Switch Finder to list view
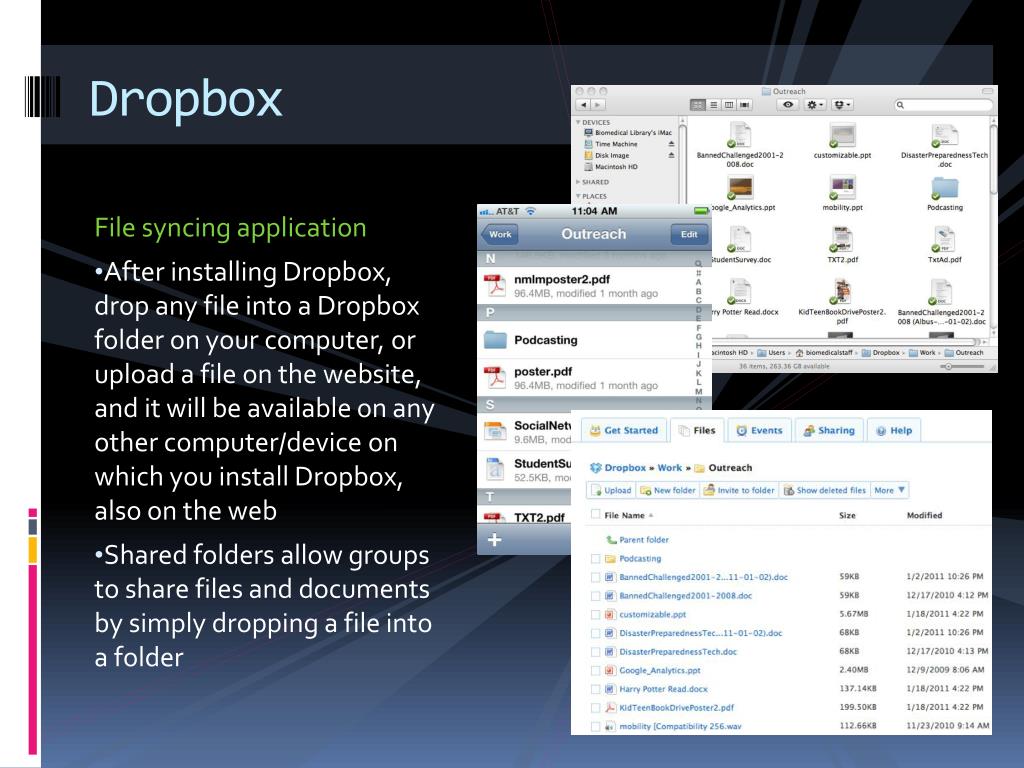1024x768 pixels. pyautogui.click(x=714, y=105)
